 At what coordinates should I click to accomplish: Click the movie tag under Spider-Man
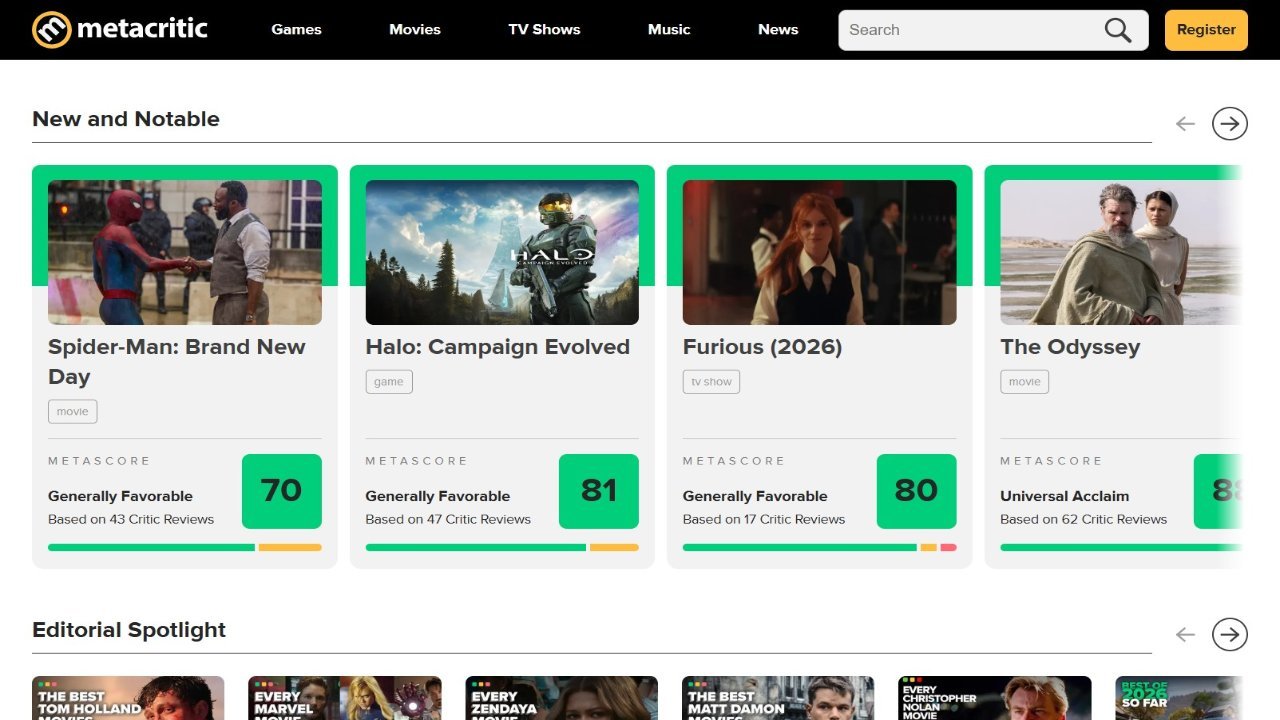pos(72,411)
